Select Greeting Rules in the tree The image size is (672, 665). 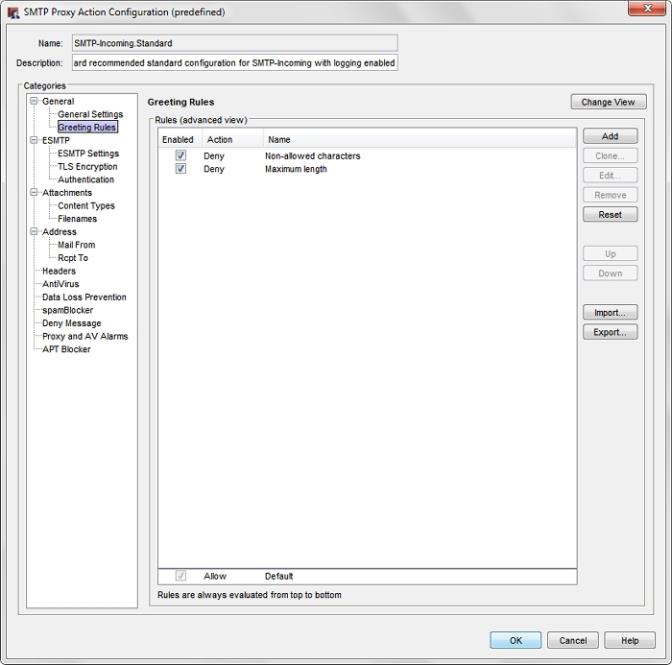87,127
